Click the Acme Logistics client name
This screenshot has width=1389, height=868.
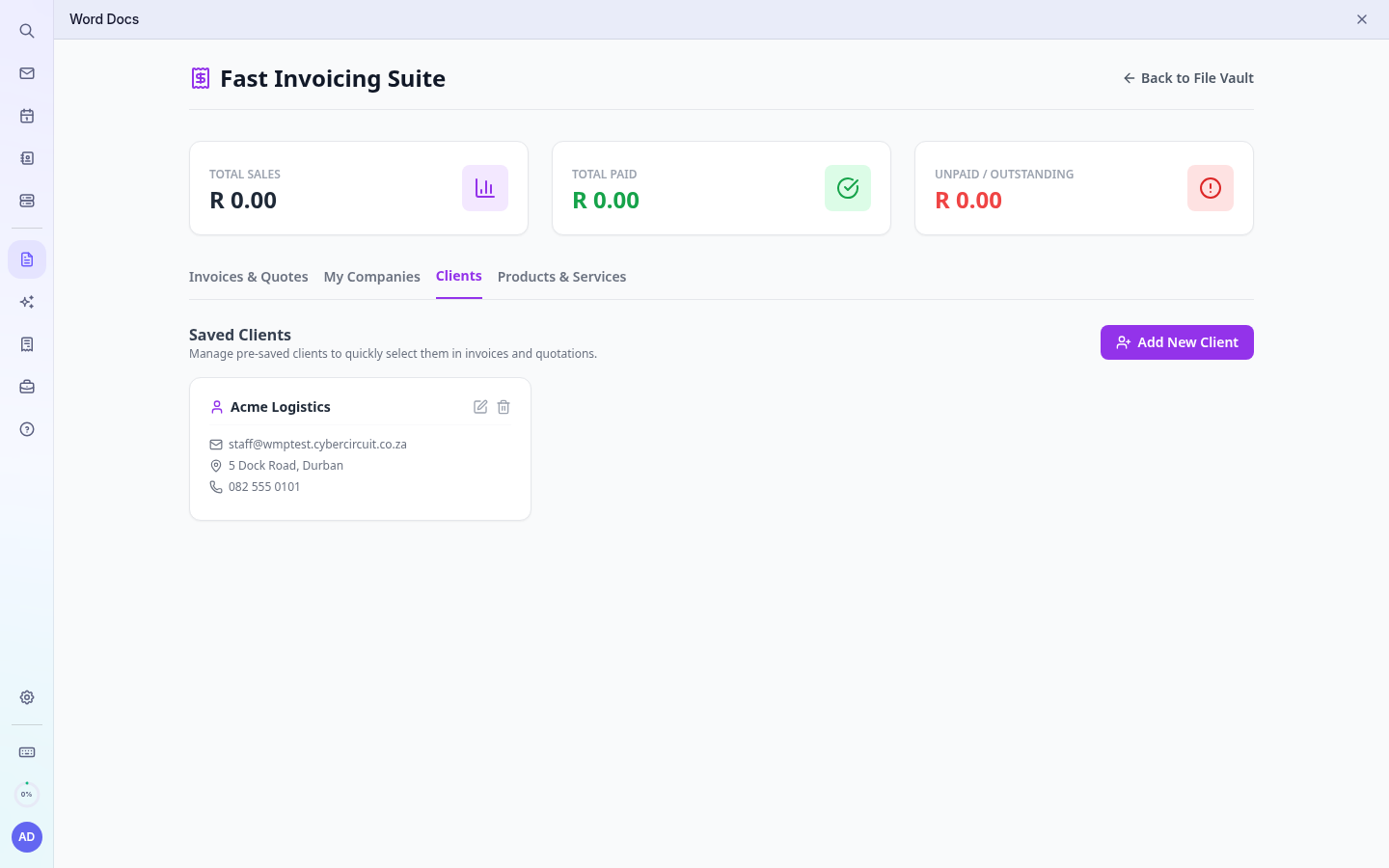point(281,407)
